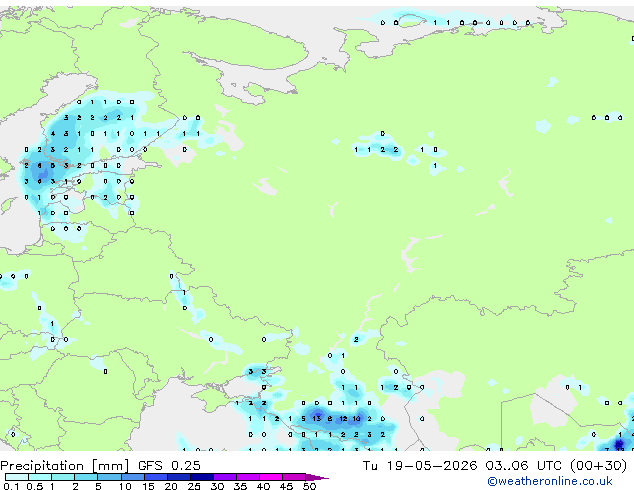
Task: Click the date 'Tu 19-05-2026' text
Action: click(x=420, y=466)
